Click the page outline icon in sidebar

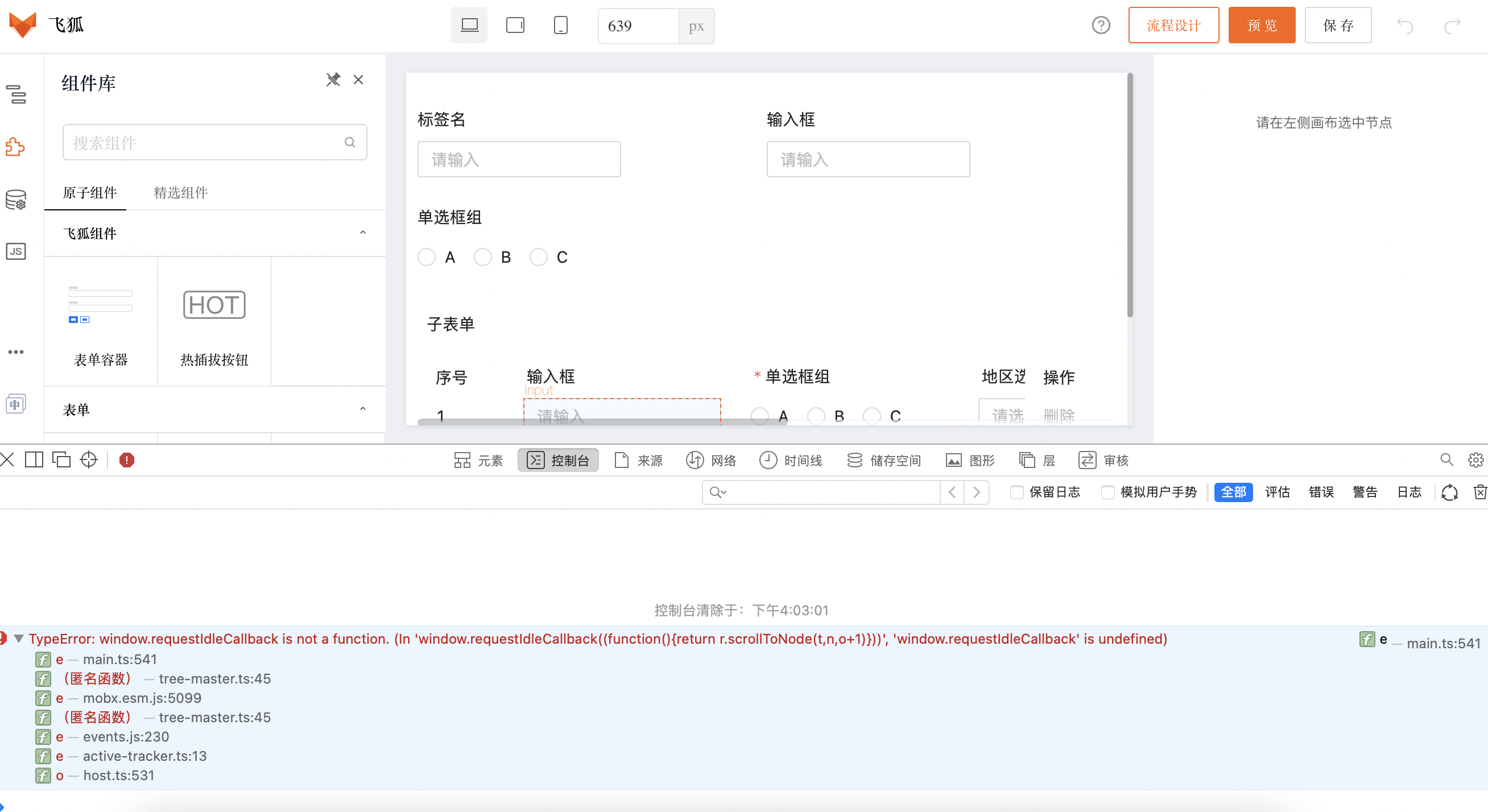(x=16, y=96)
